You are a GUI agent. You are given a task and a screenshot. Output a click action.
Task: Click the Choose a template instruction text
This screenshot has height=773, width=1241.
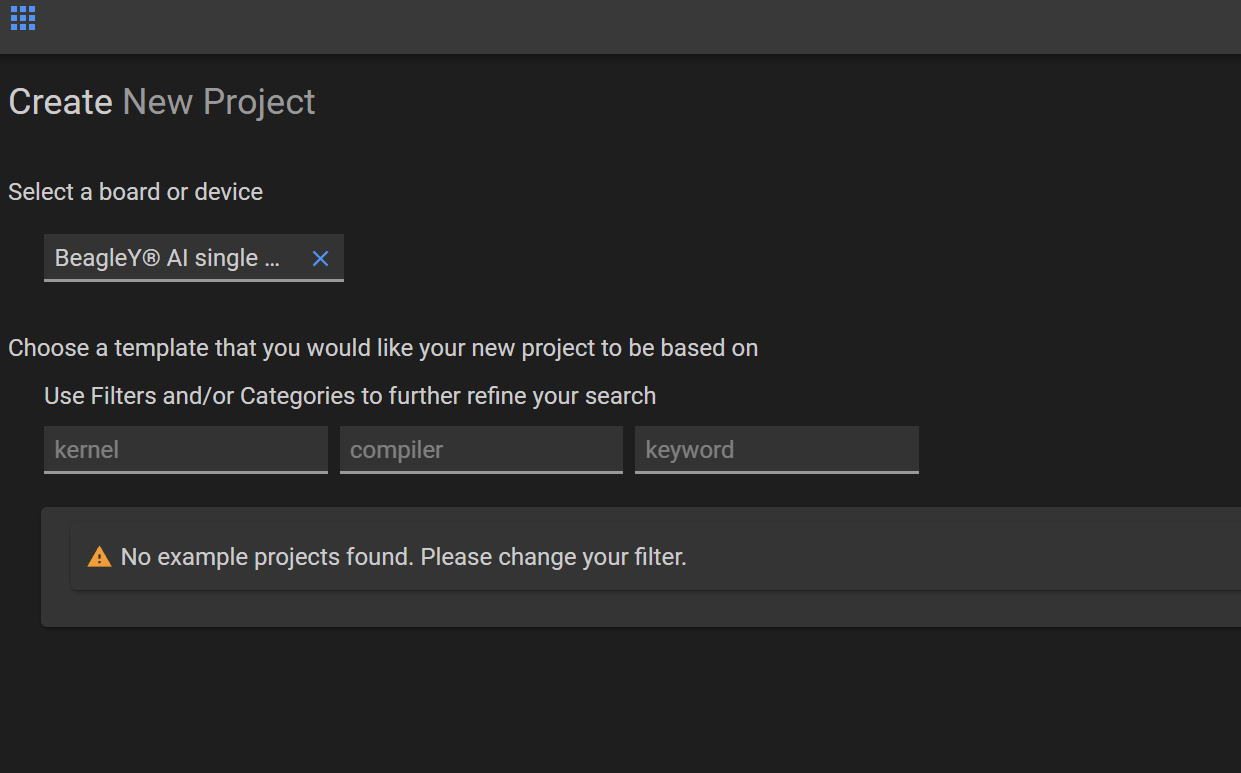383,348
